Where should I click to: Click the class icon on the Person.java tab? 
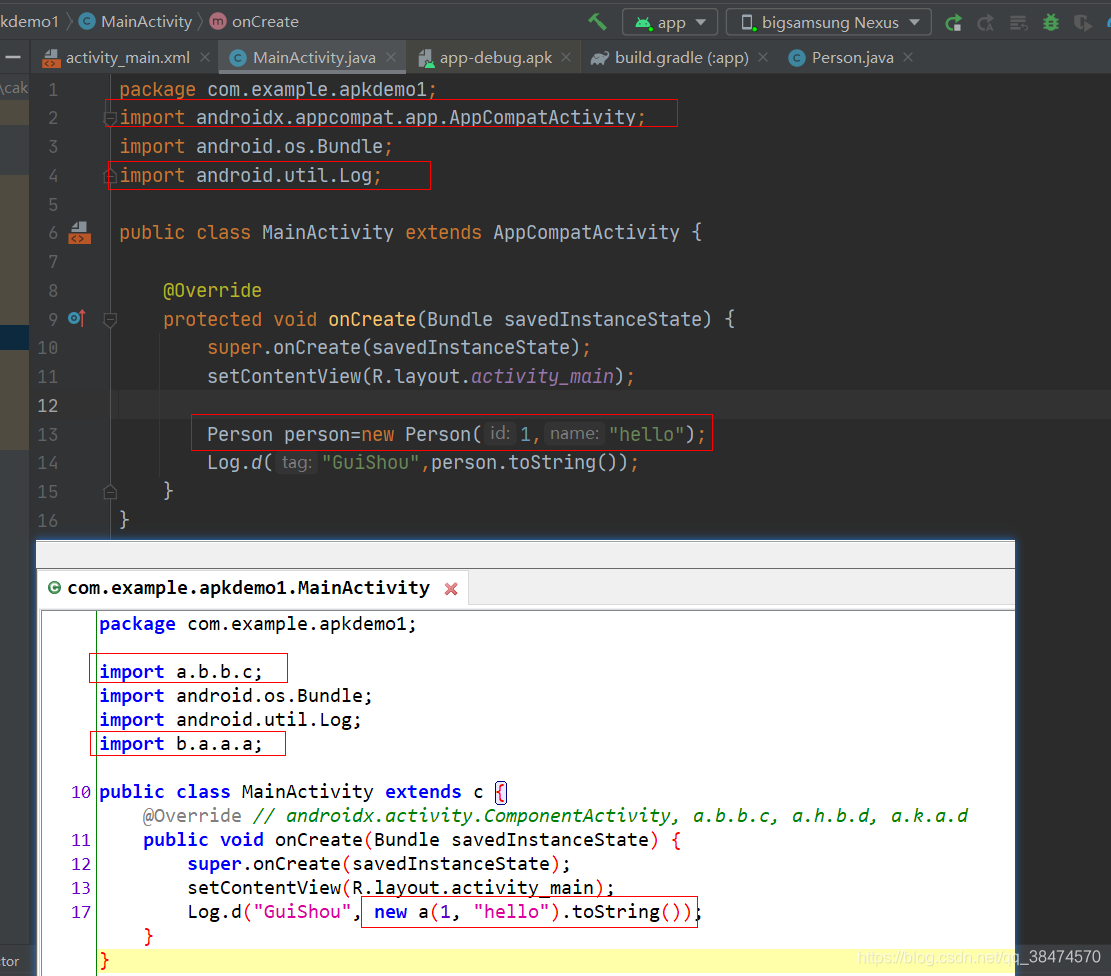click(796, 58)
